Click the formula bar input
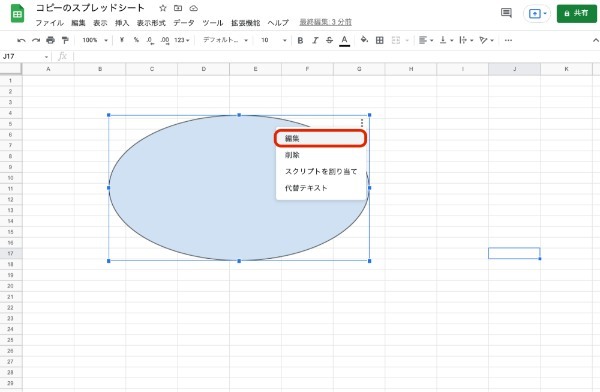Screen dimensions: 600x392 click(x=336, y=57)
